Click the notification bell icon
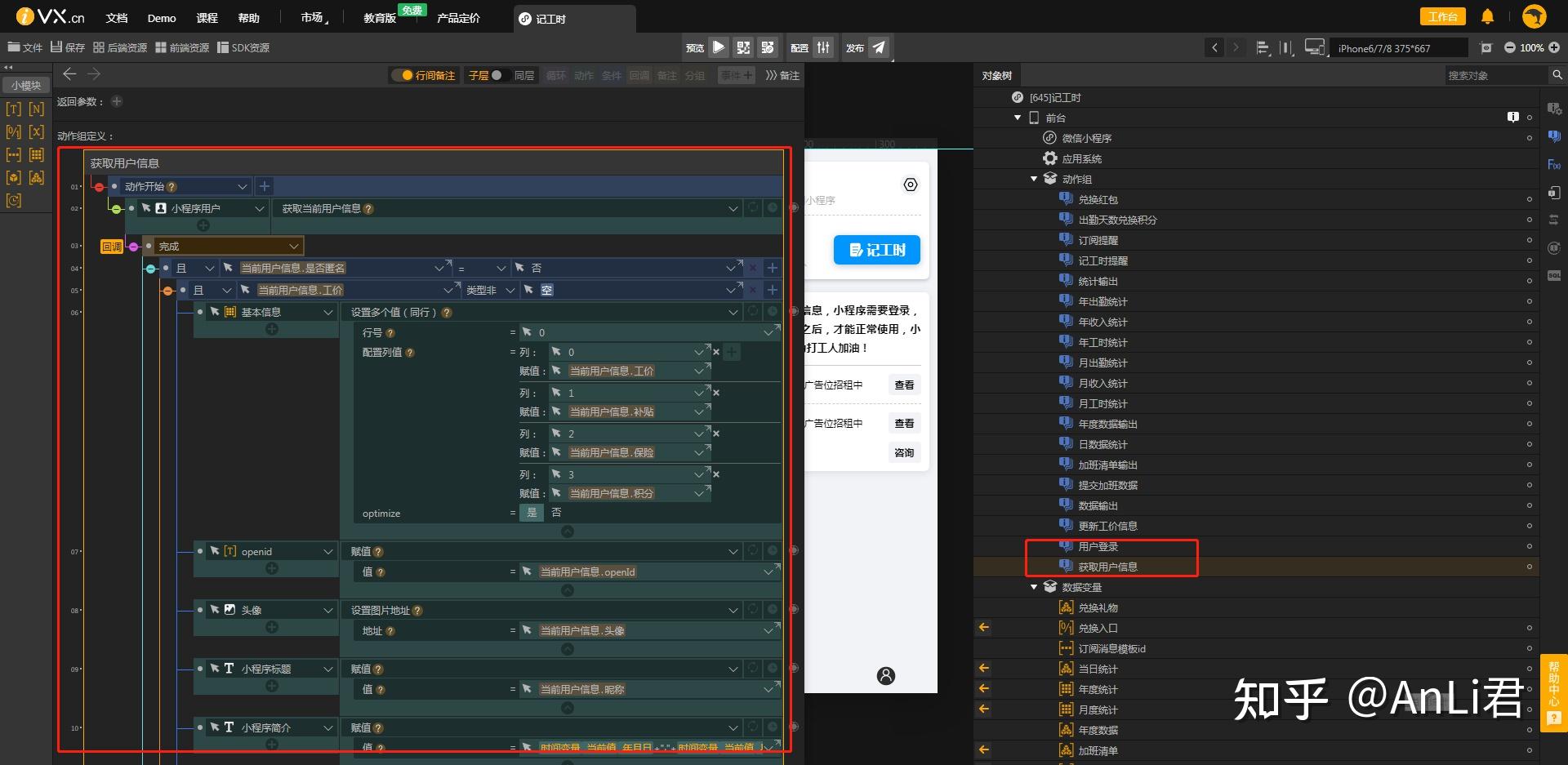This screenshot has height=765, width=1568. click(1488, 16)
